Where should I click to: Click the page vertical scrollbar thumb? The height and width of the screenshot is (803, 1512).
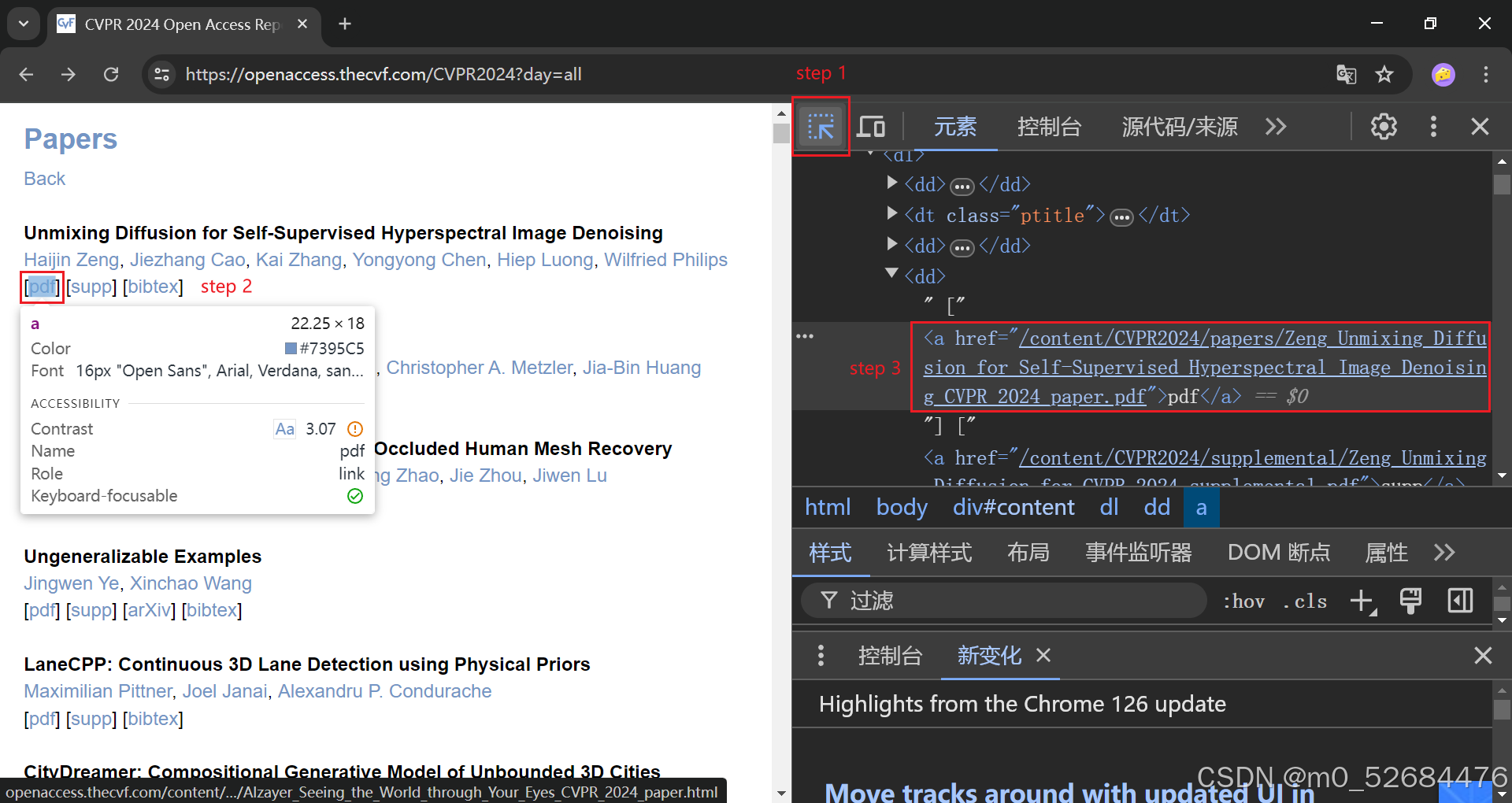pyautogui.click(x=780, y=132)
